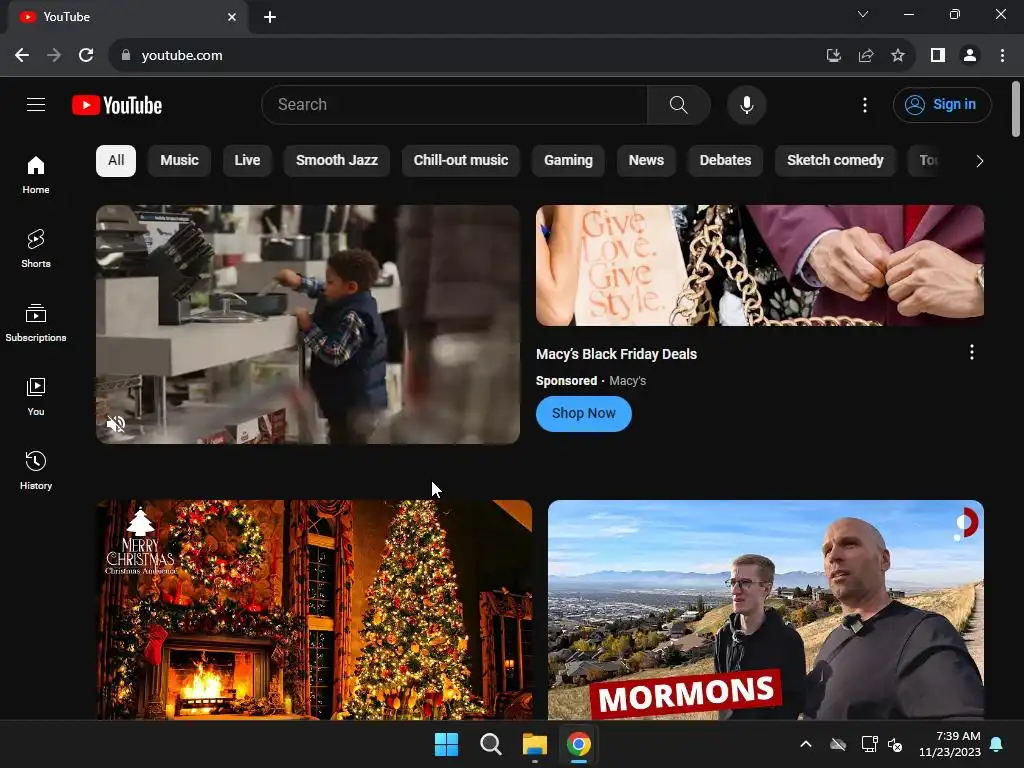Image resolution: width=1024 pixels, height=768 pixels.
Task: Open watch History in the sidebar
Action: 36,470
